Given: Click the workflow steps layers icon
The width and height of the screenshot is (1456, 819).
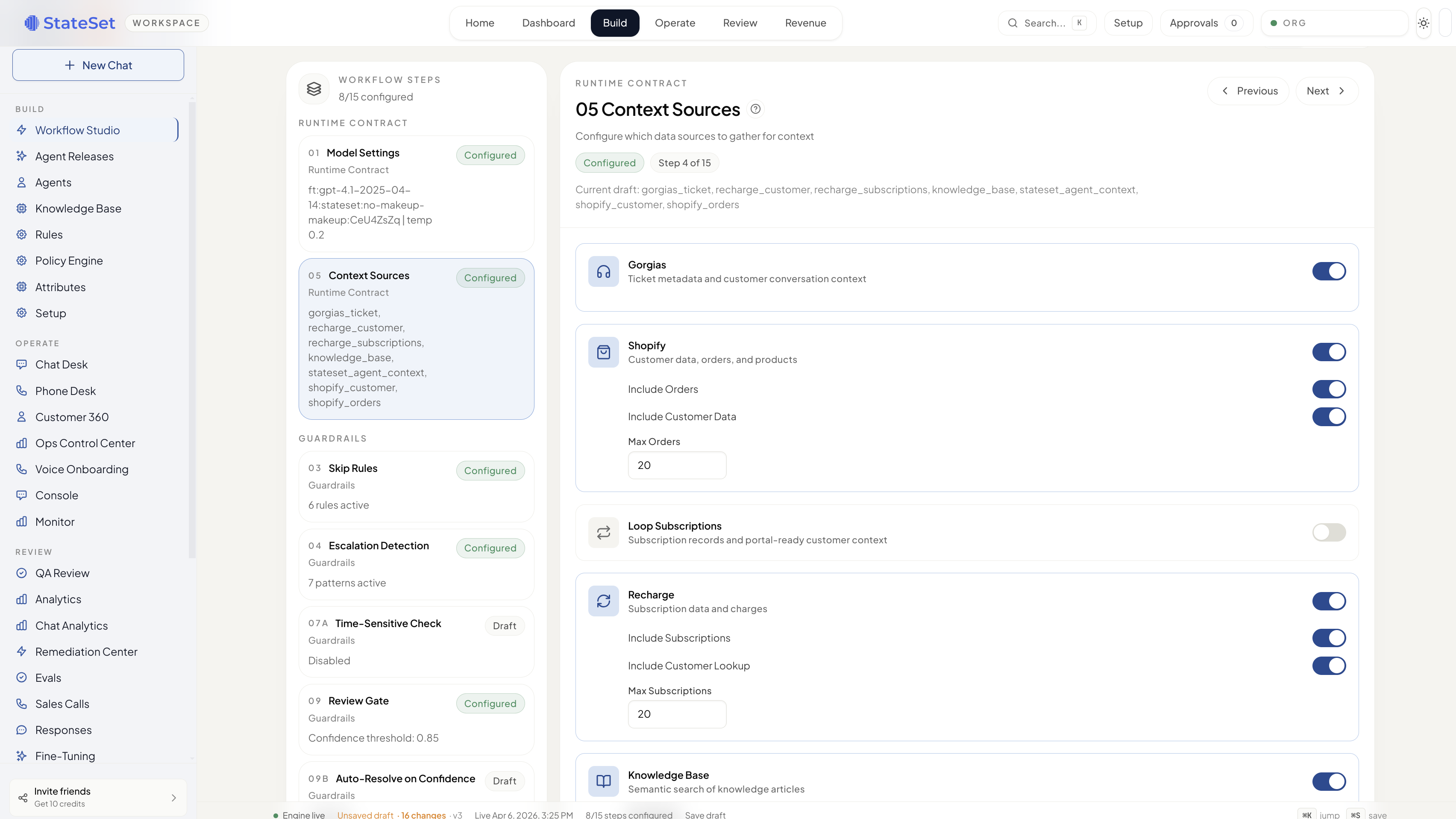Looking at the screenshot, I should 314,89.
